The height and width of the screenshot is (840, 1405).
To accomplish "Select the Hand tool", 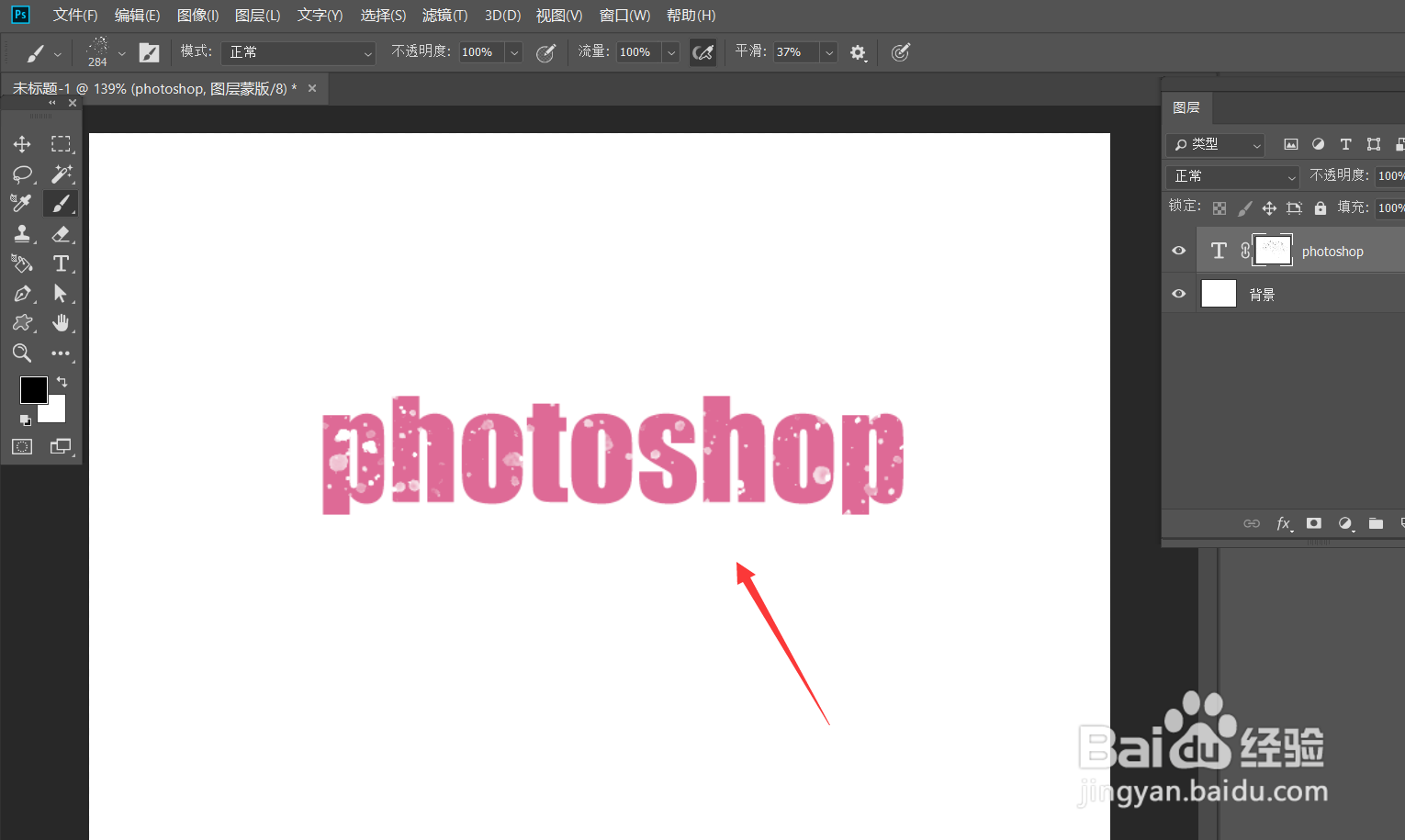I will click(x=61, y=323).
